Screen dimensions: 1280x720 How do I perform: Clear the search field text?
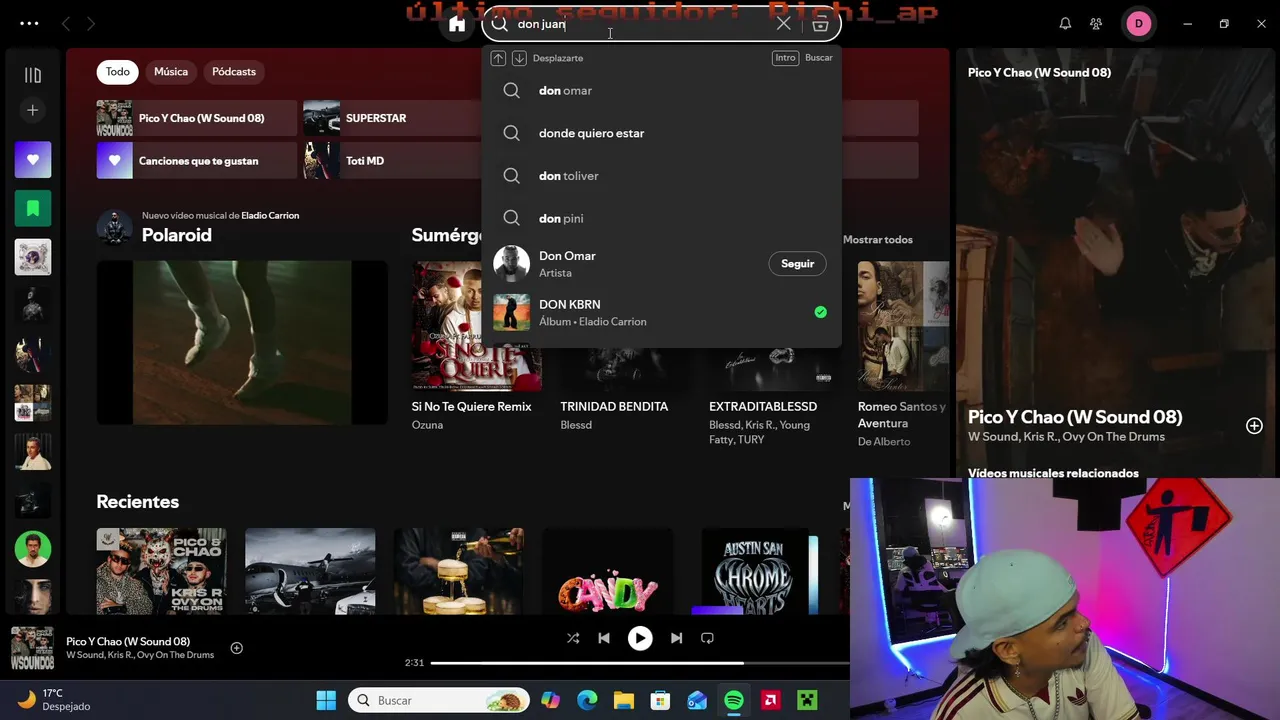784,24
